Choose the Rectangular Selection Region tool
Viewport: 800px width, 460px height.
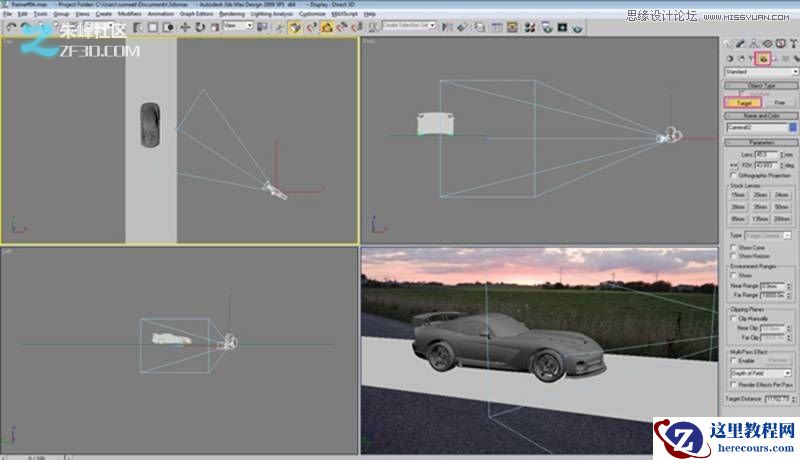pyautogui.click(x=153, y=28)
